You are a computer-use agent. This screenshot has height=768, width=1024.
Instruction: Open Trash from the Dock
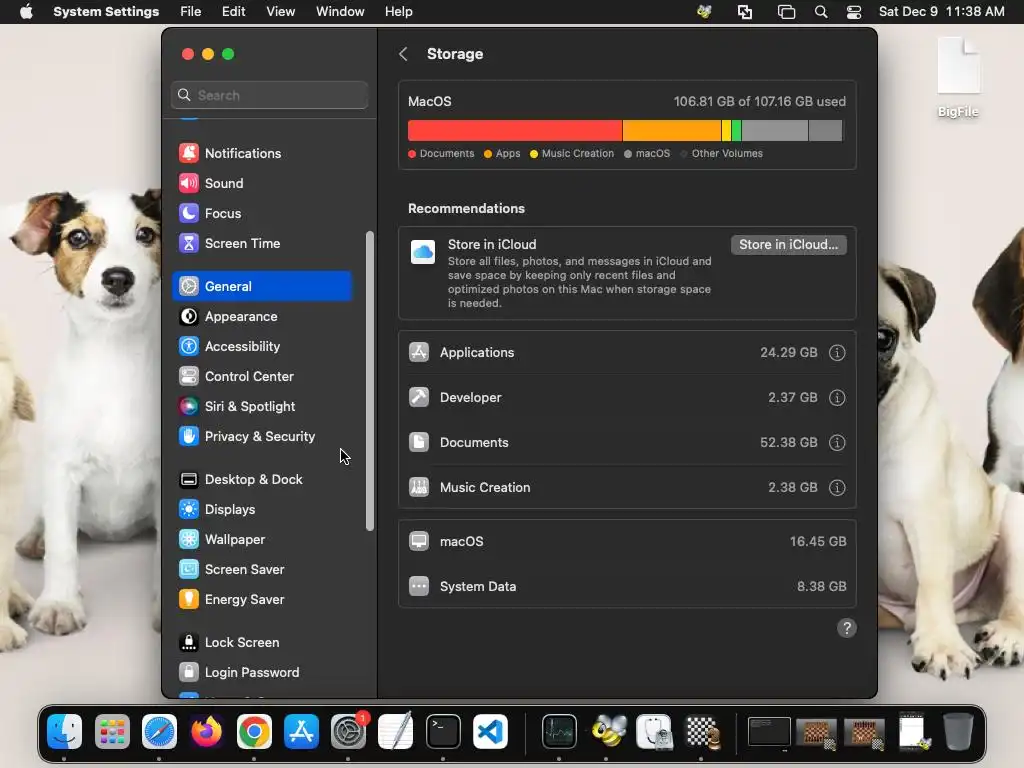pyautogui.click(x=957, y=731)
